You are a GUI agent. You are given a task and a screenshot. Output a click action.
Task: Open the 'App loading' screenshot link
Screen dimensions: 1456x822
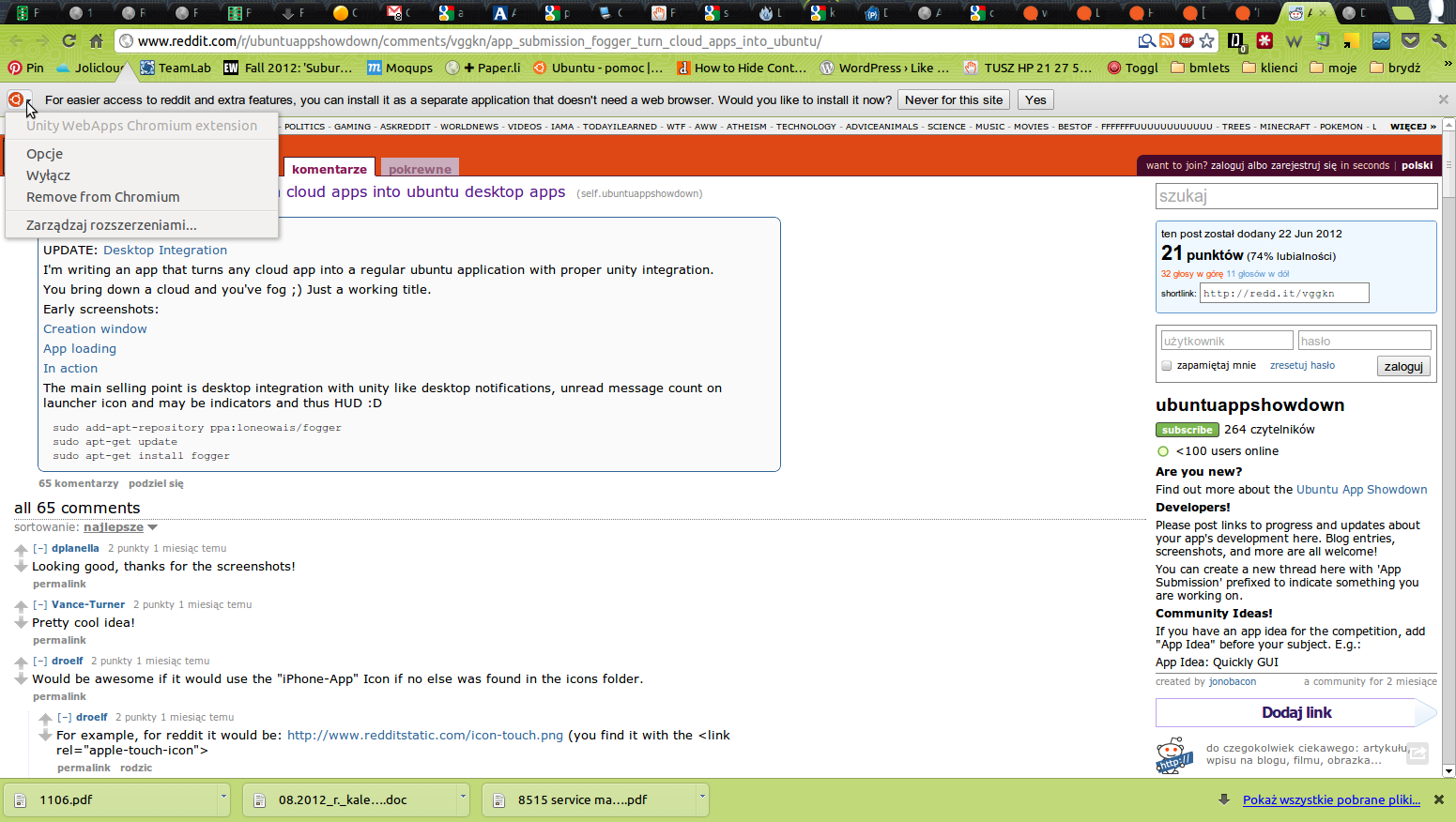[x=80, y=349]
